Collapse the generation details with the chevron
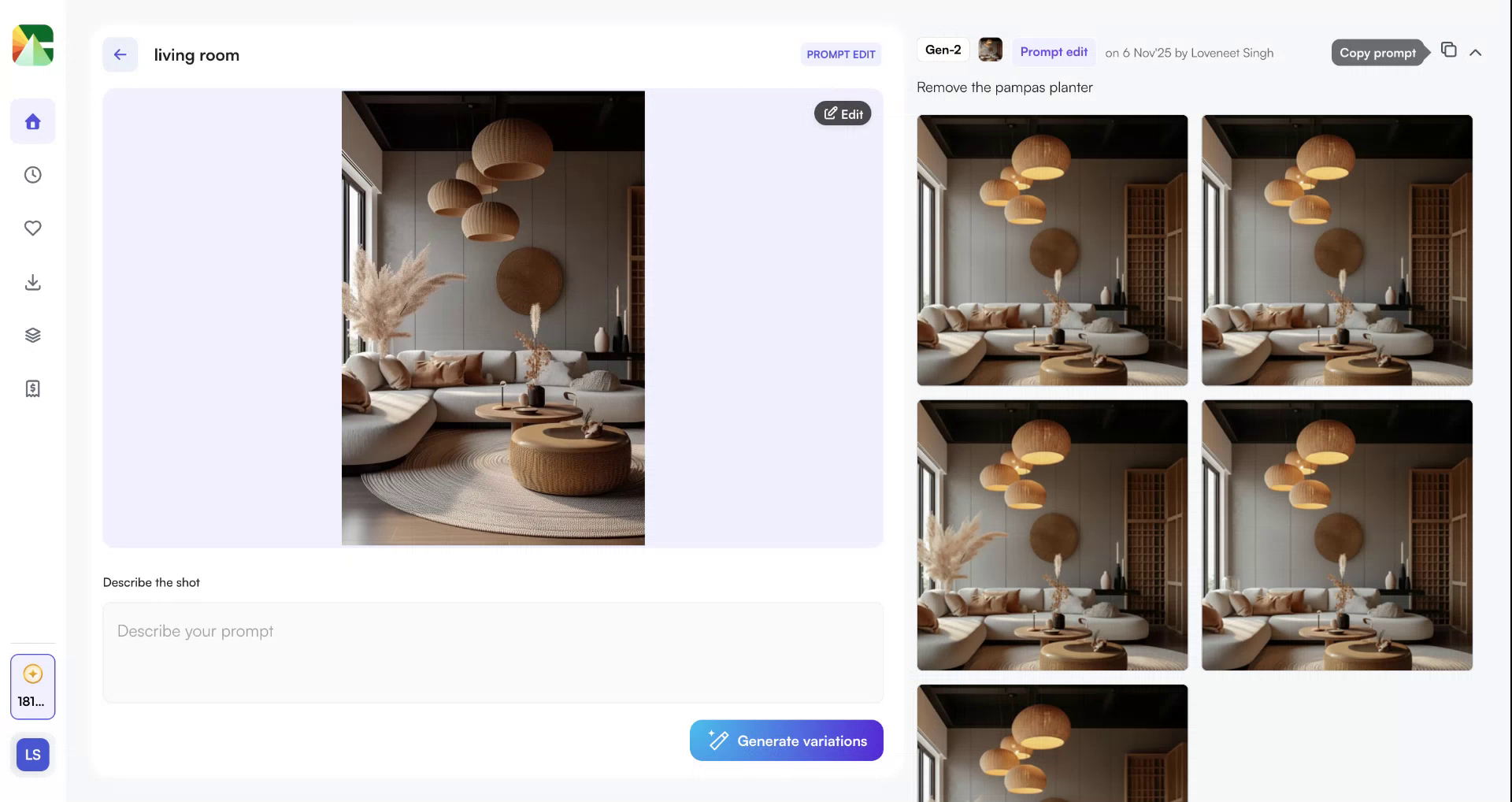 pos(1476,52)
